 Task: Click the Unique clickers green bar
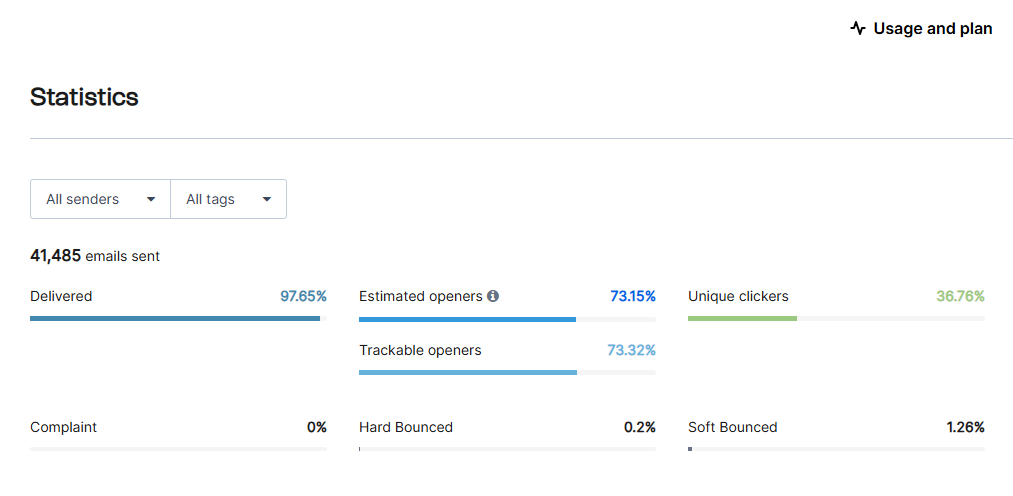[x=742, y=318]
